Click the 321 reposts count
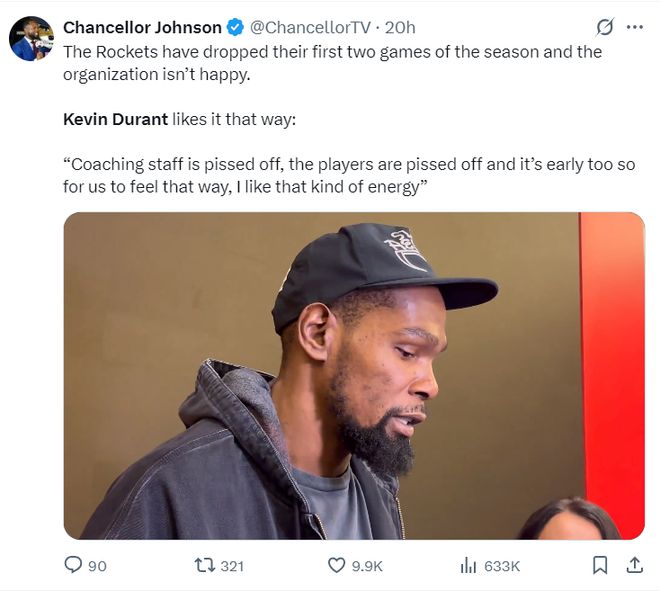The image size is (660, 591). pos(232,566)
